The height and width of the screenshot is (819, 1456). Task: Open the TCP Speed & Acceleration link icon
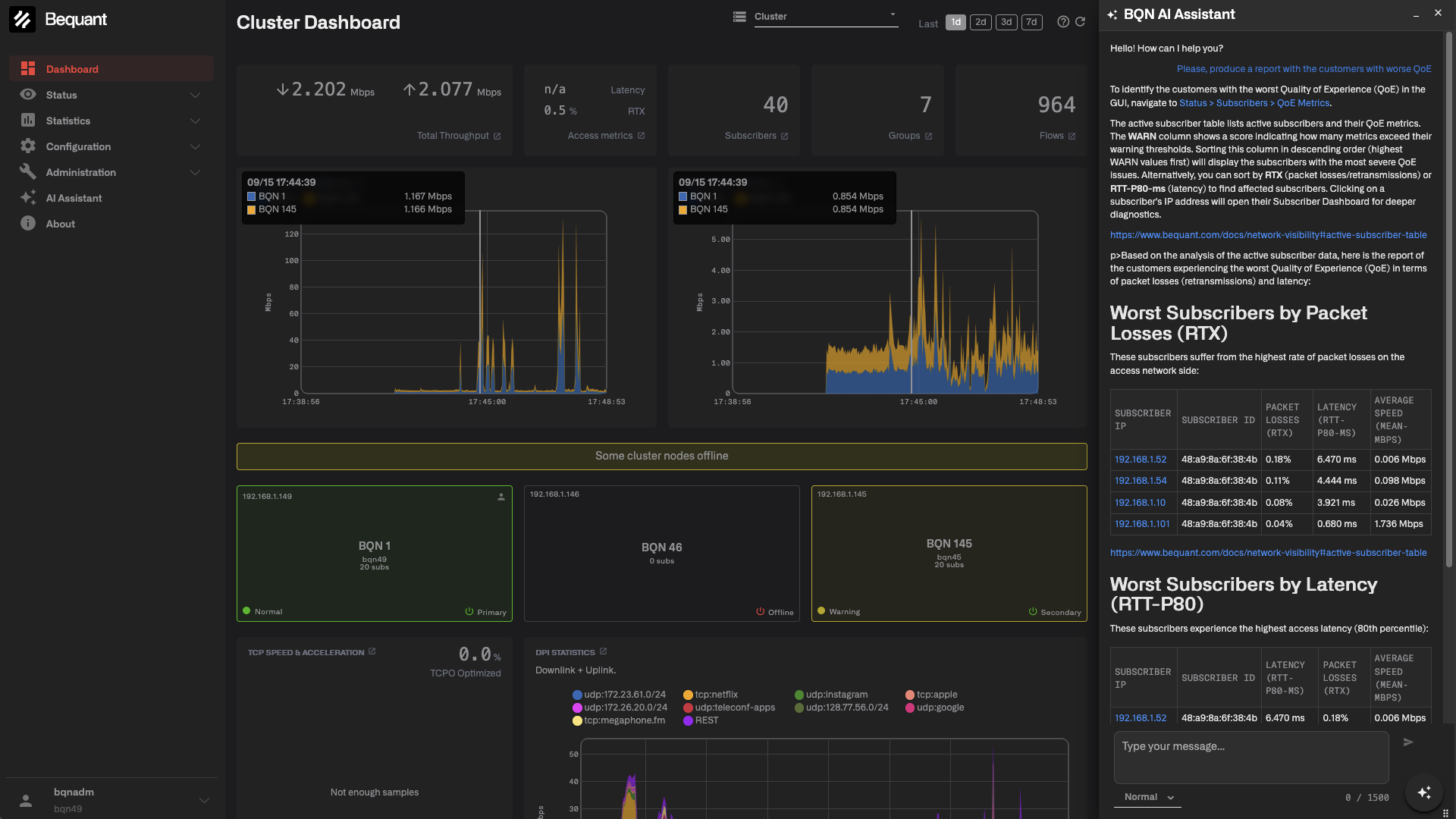pos(372,651)
